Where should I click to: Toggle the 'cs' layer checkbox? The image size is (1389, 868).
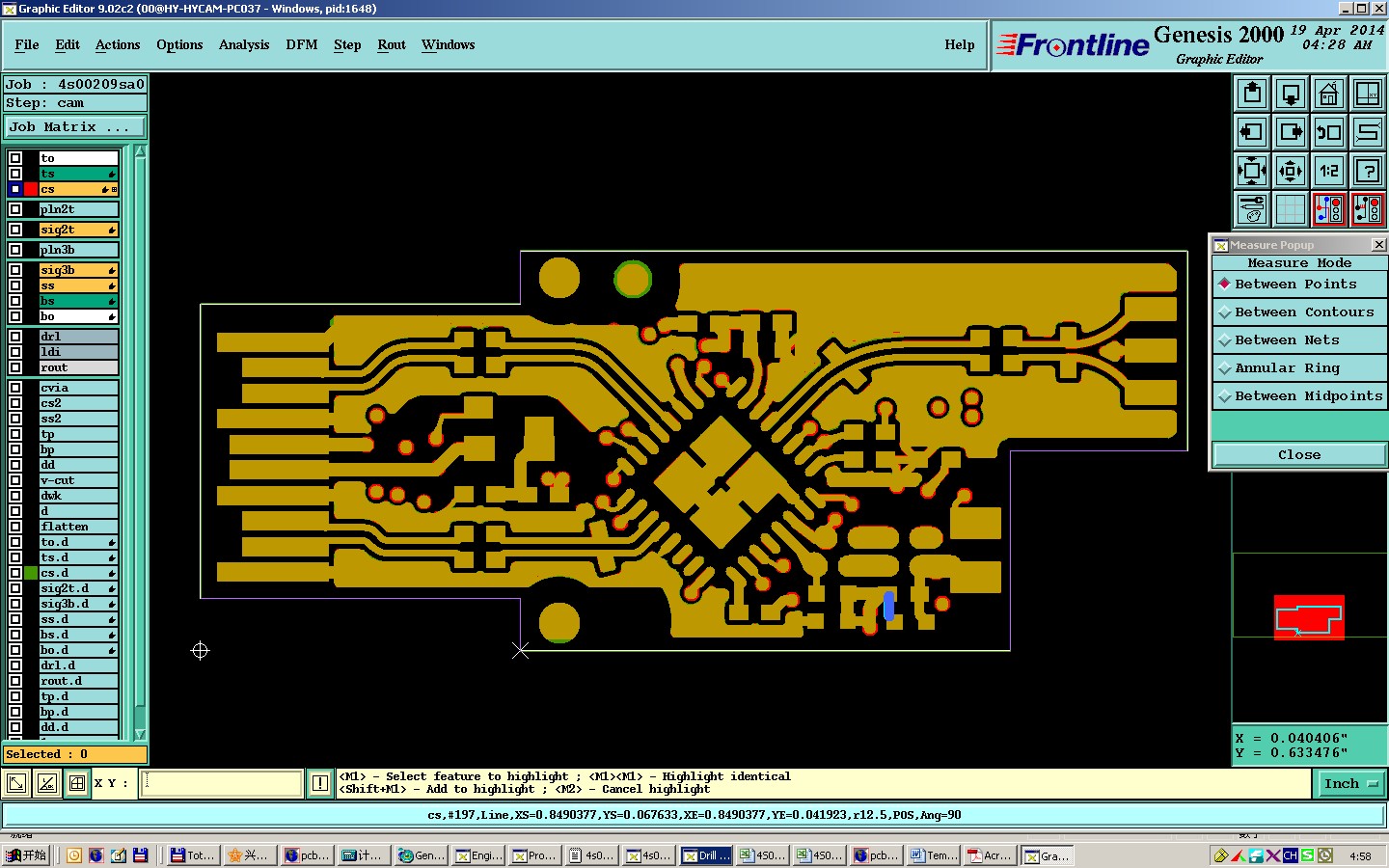click(x=15, y=189)
